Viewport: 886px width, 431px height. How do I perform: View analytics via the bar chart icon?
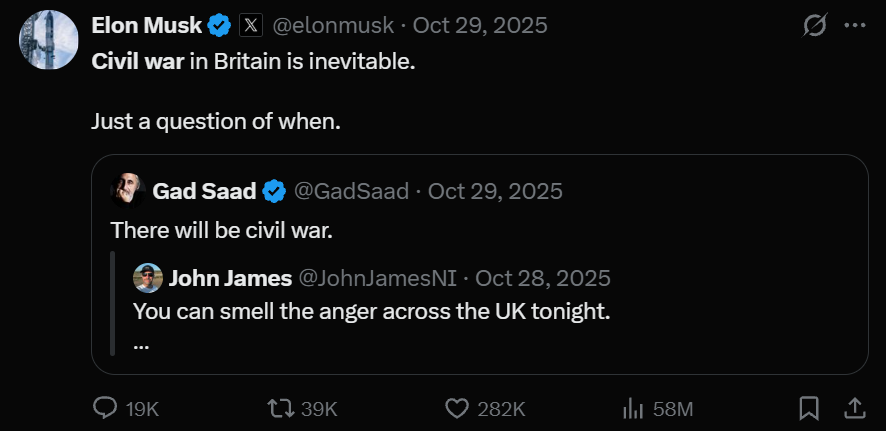pos(634,408)
